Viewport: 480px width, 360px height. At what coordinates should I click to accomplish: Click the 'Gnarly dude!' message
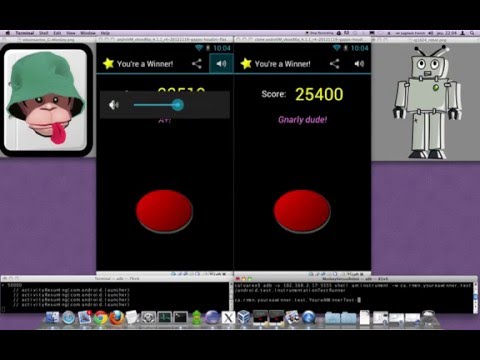[x=303, y=120]
